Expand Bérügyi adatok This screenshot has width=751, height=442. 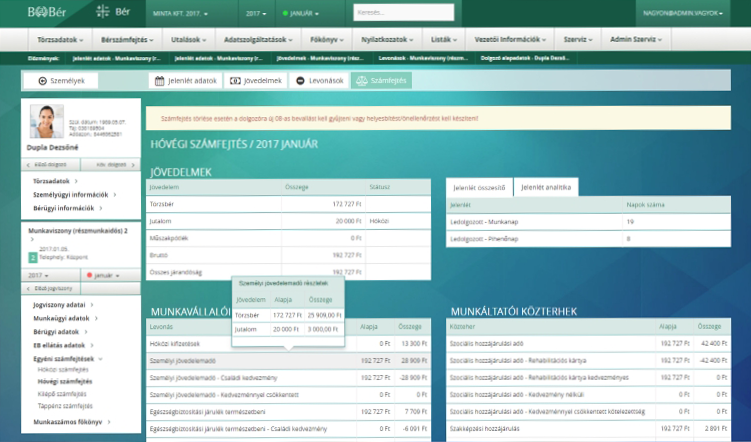pos(60,331)
